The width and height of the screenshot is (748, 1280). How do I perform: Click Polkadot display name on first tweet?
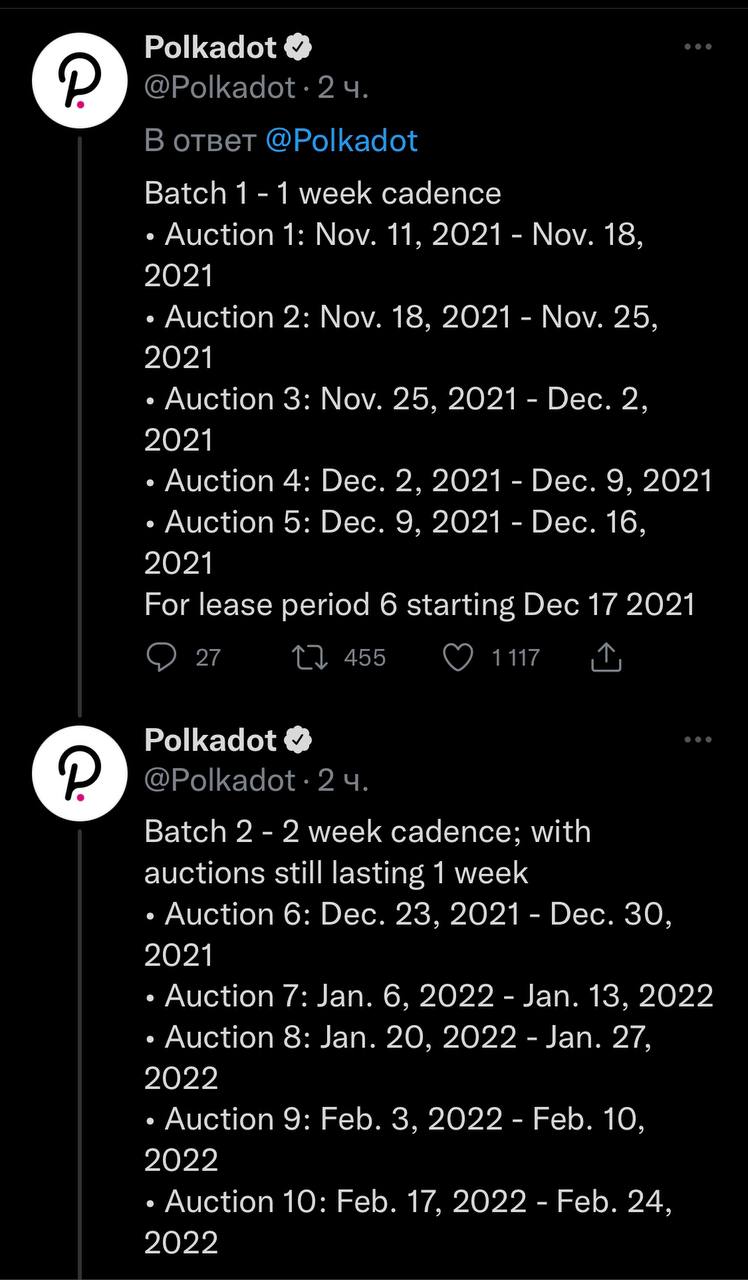[x=211, y=46]
